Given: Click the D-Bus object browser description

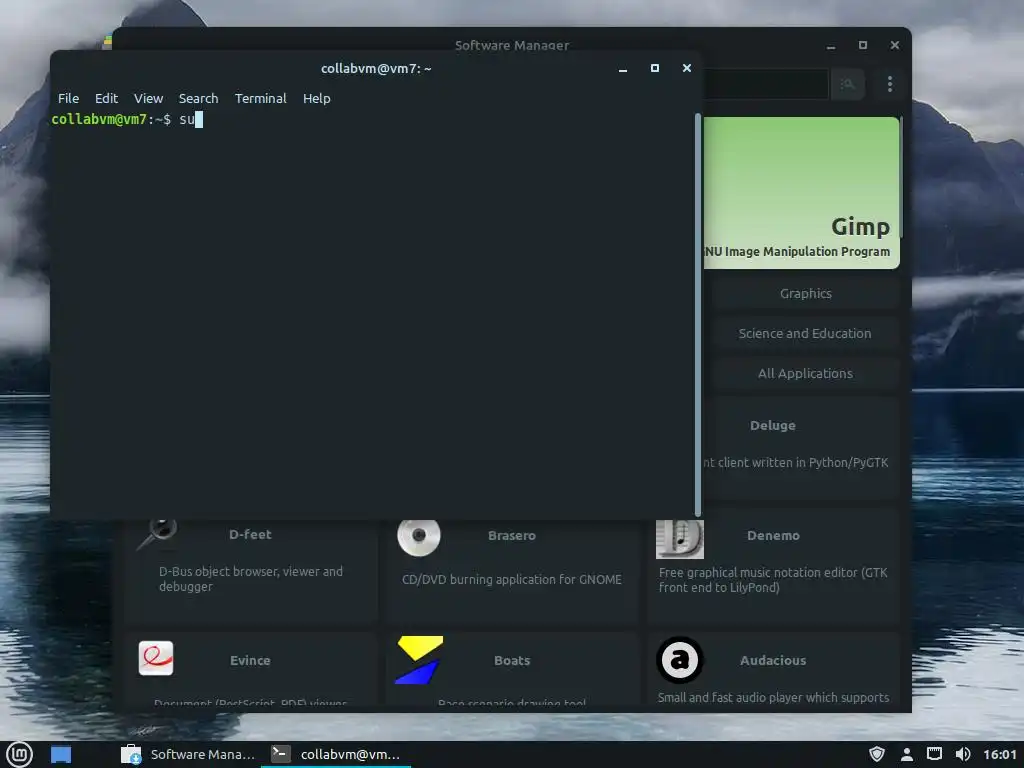Looking at the screenshot, I should coord(251,579).
